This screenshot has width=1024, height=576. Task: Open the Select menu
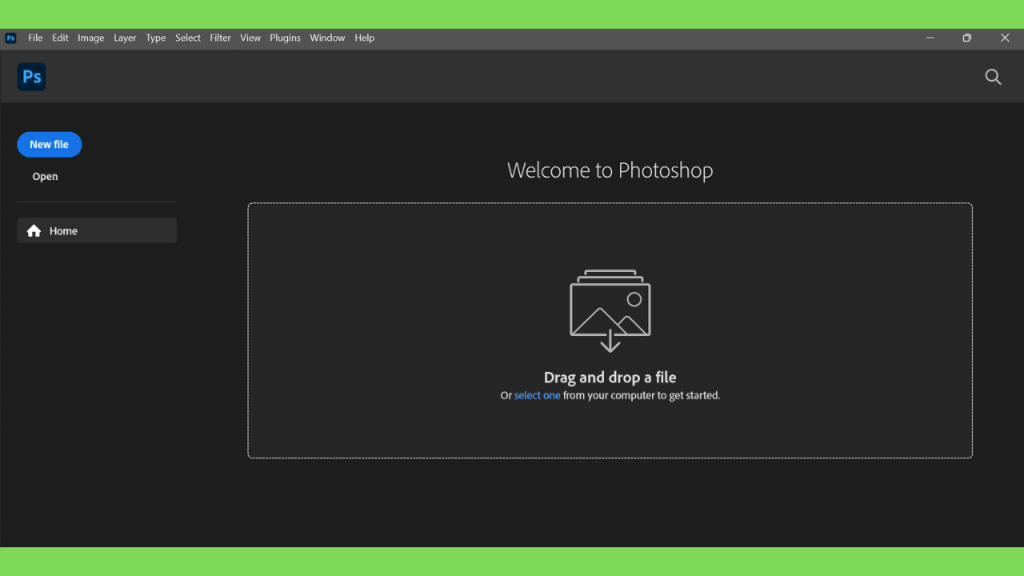187,38
